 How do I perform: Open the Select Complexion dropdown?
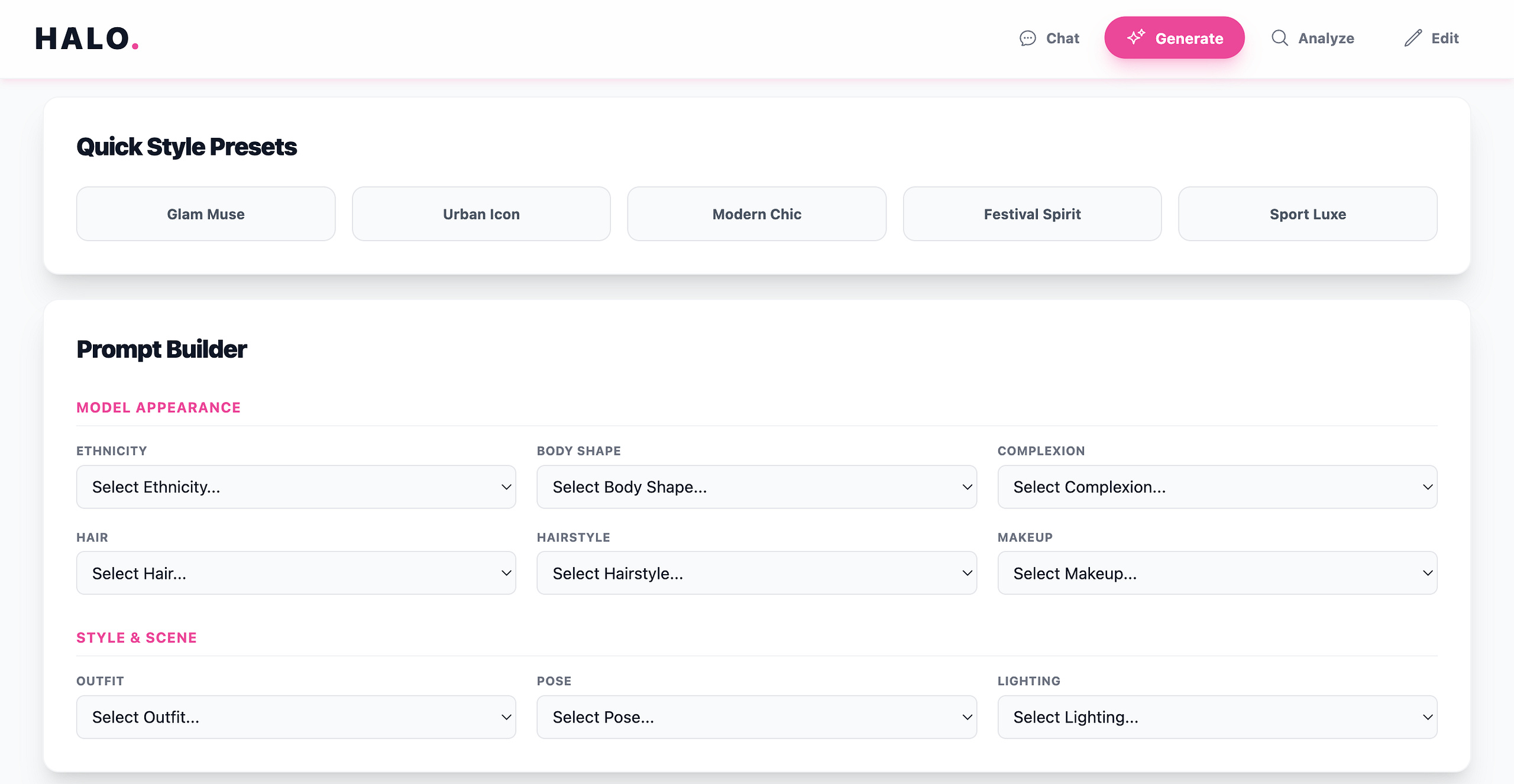[x=1218, y=487]
